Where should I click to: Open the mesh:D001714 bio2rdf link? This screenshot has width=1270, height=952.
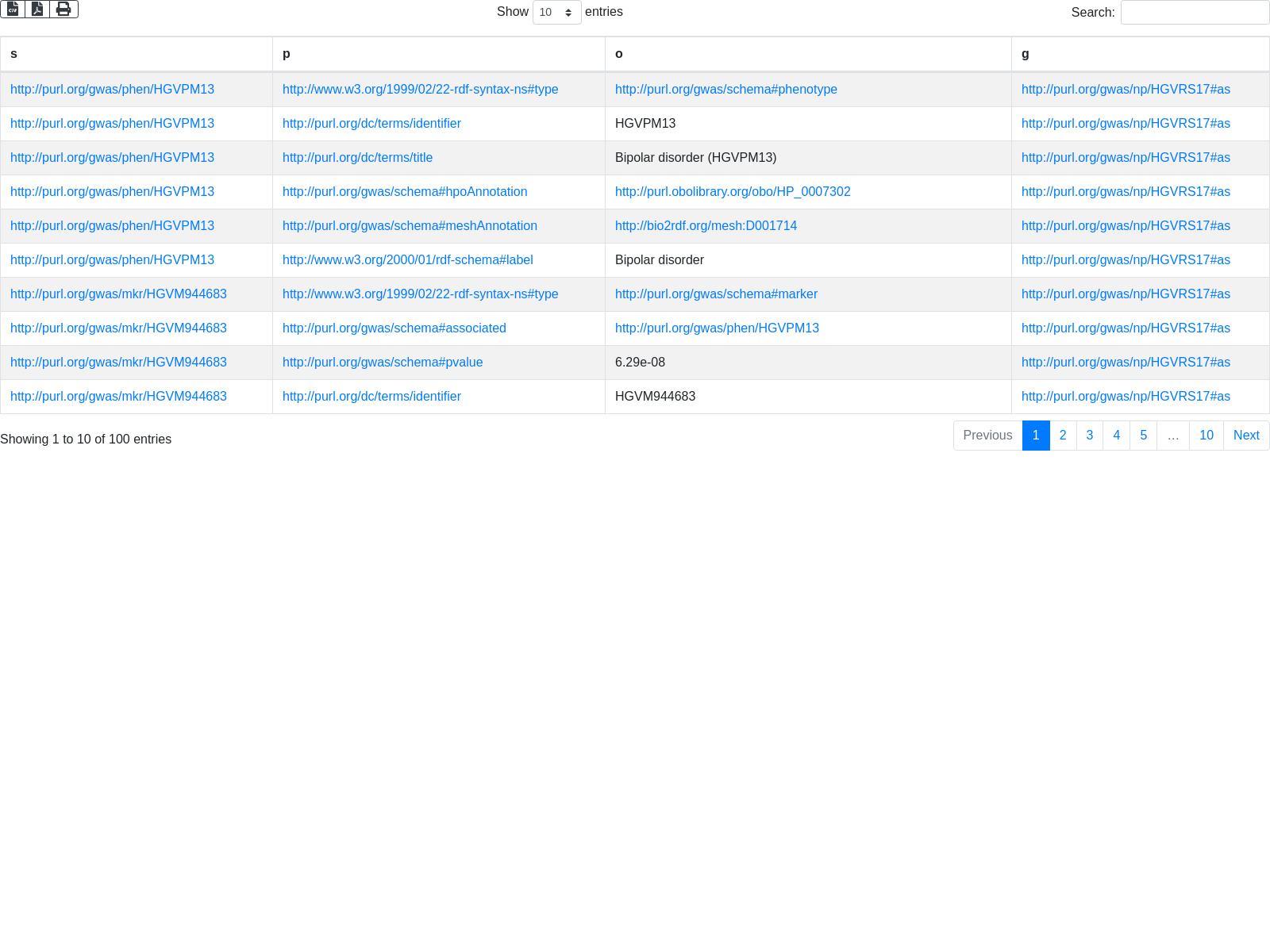click(706, 226)
